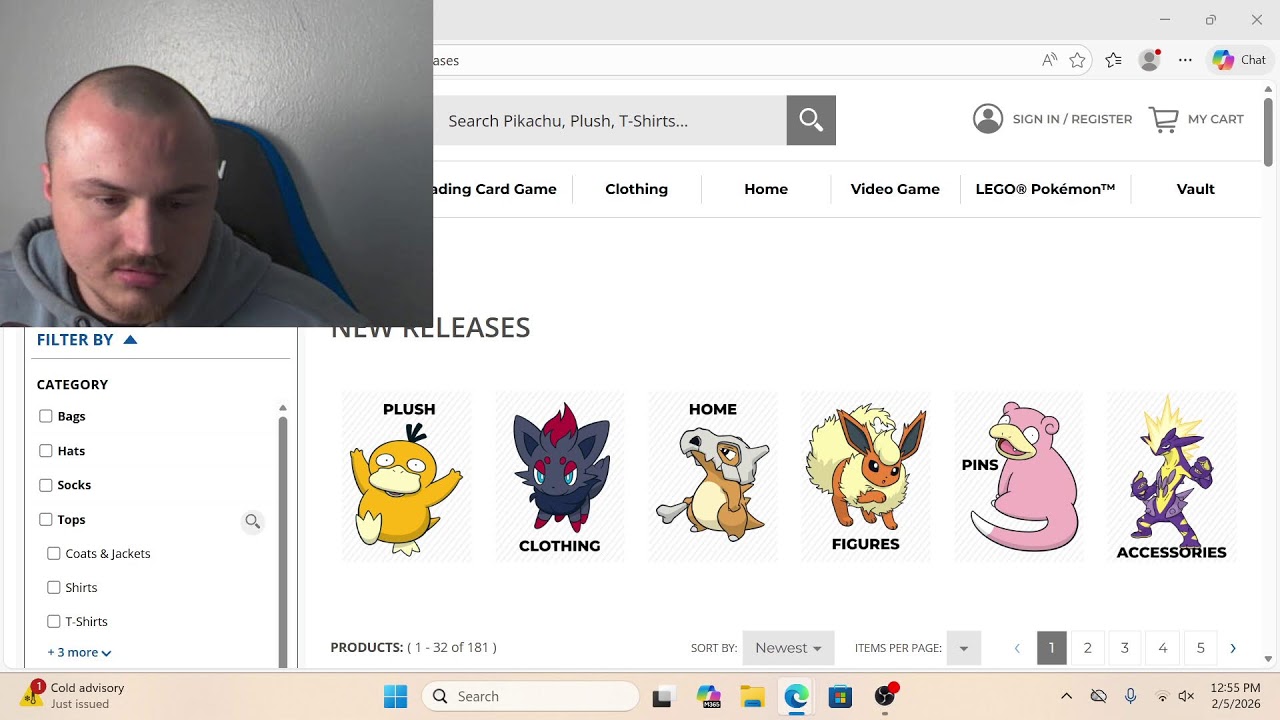Viewport: 1280px width, 720px height.
Task: Click the magnifier icon beside Tops
Action: (253, 521)
